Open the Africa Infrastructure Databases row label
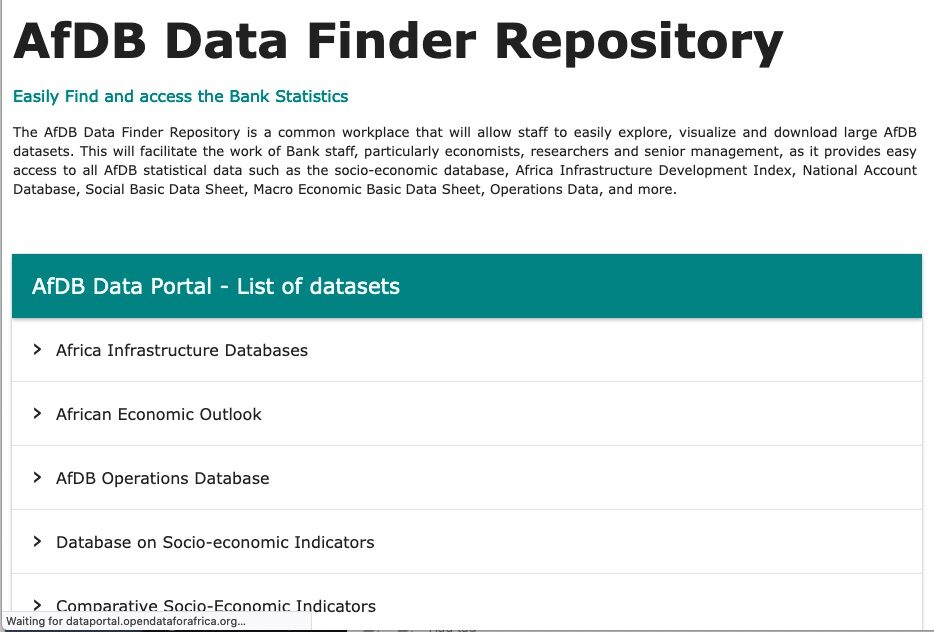 coord(182,350)
